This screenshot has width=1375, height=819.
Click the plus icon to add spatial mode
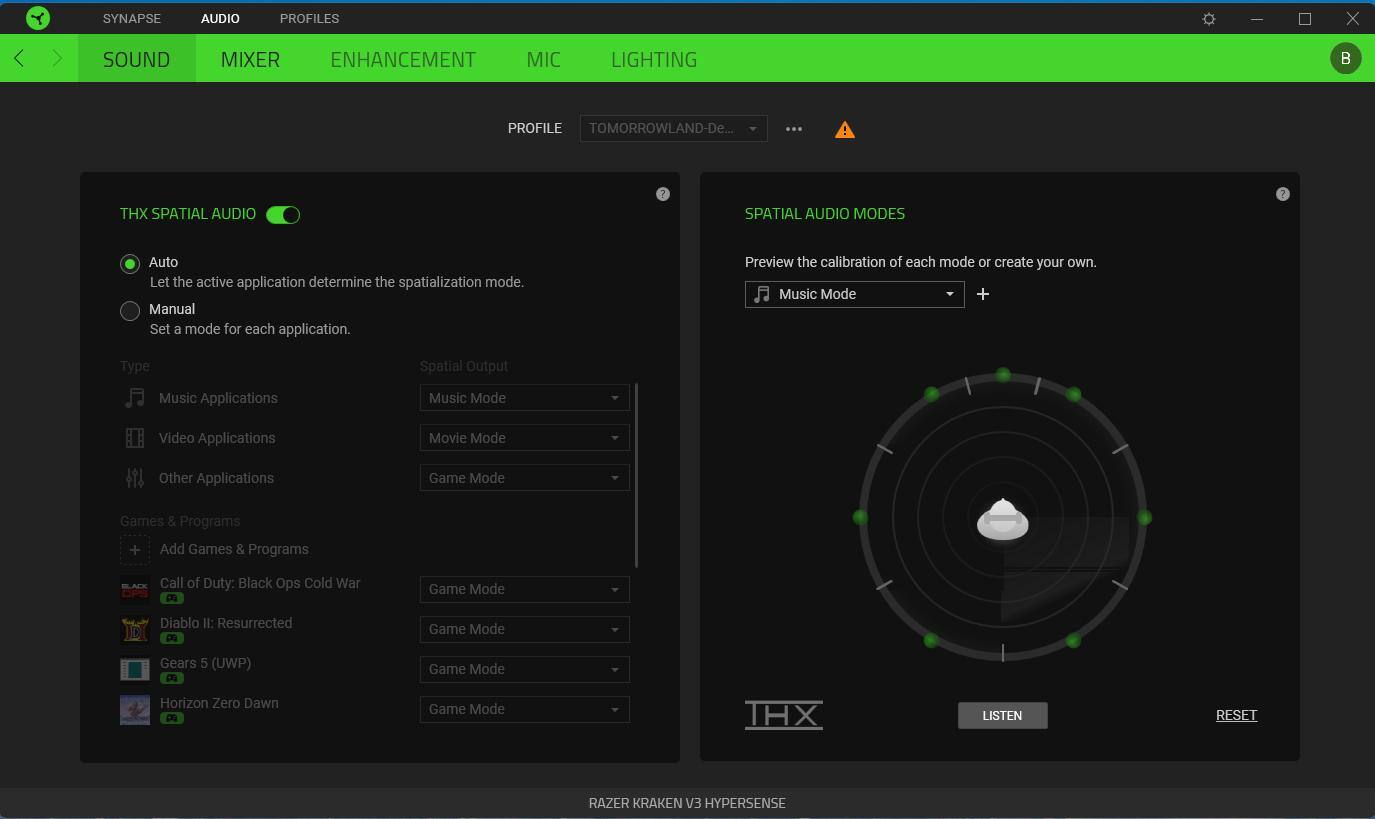983,294
